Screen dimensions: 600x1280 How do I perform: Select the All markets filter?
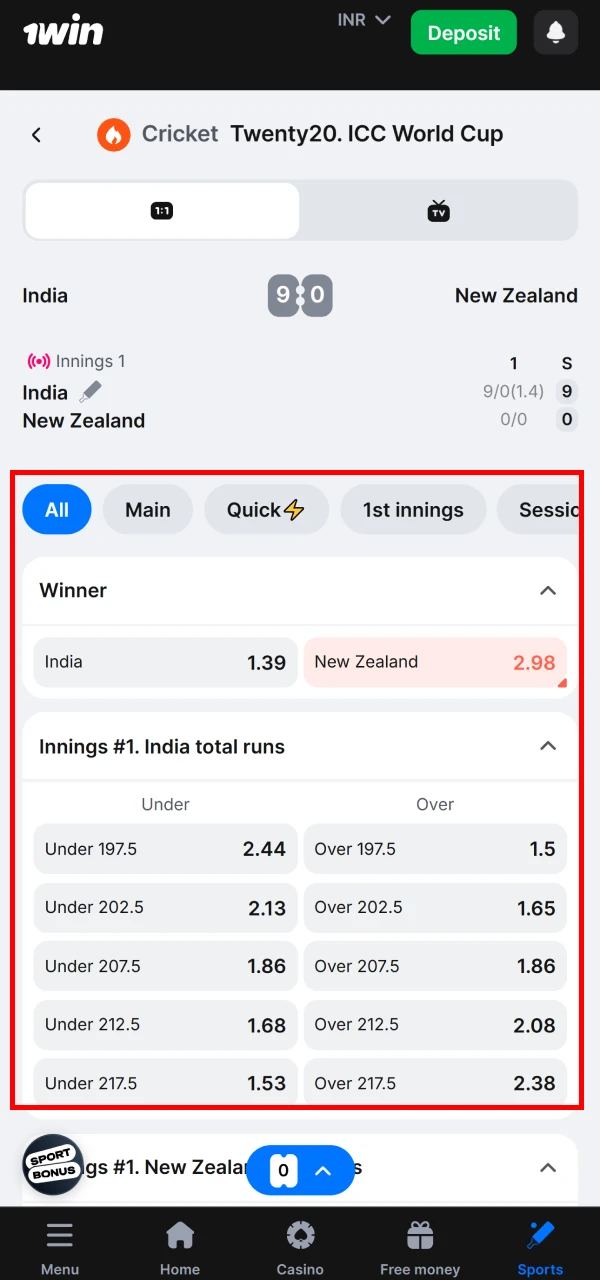[x=57, y=510]
